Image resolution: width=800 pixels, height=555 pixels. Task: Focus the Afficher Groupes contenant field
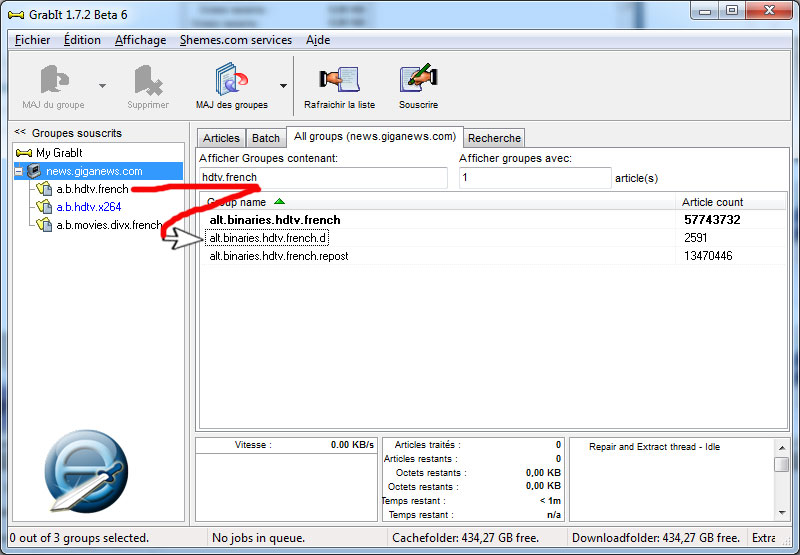323,178
